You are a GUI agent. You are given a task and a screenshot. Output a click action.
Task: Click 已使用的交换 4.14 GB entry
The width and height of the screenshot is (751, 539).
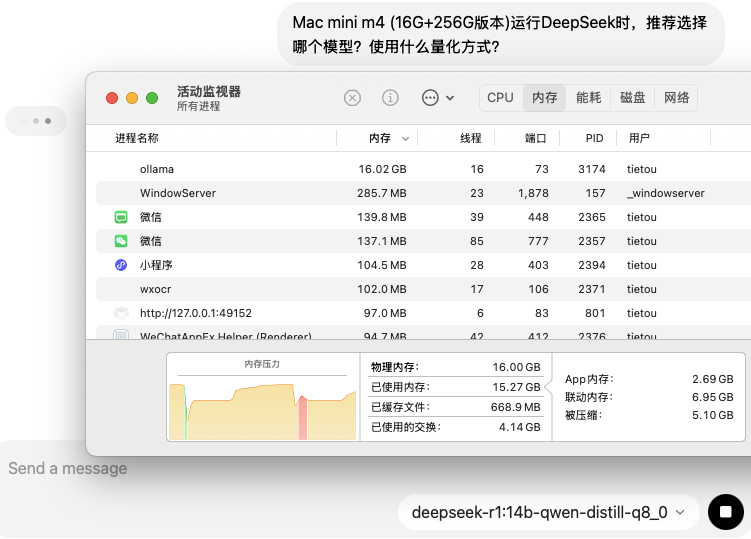pos(455,427)
